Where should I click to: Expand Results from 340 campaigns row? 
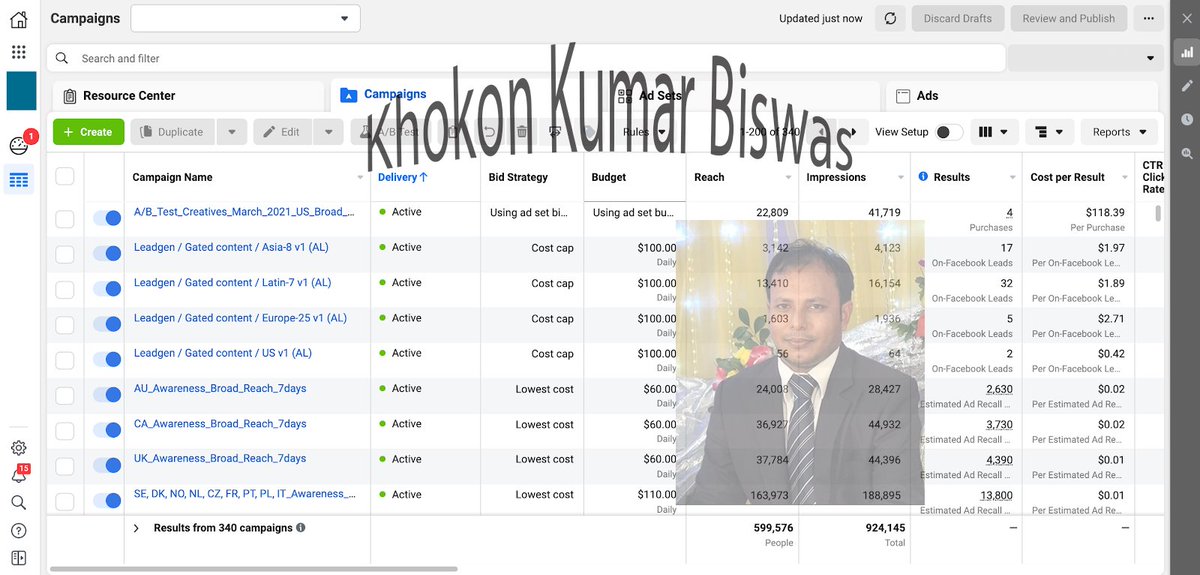tap(136, 528)
